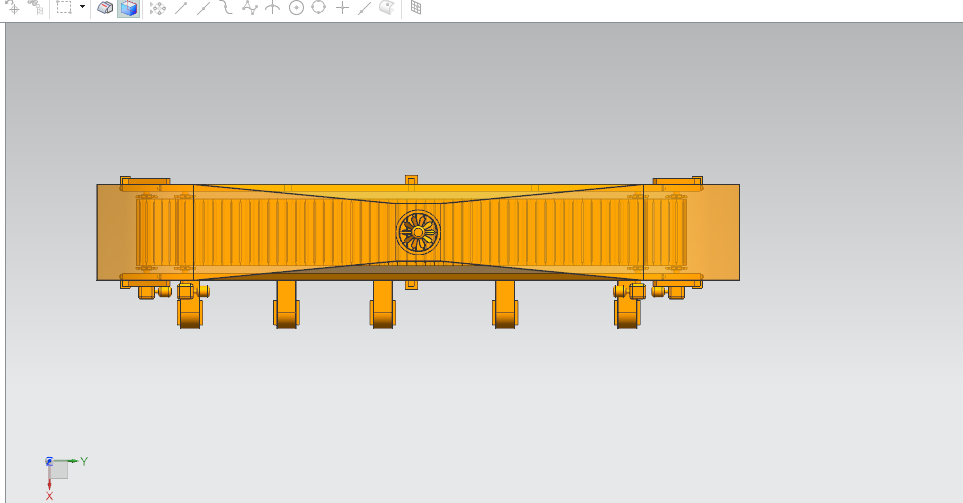Enable midpoint snap icon
Viewport: 963px width, 503px height.
pyautogui.click(x=203, y=8)
